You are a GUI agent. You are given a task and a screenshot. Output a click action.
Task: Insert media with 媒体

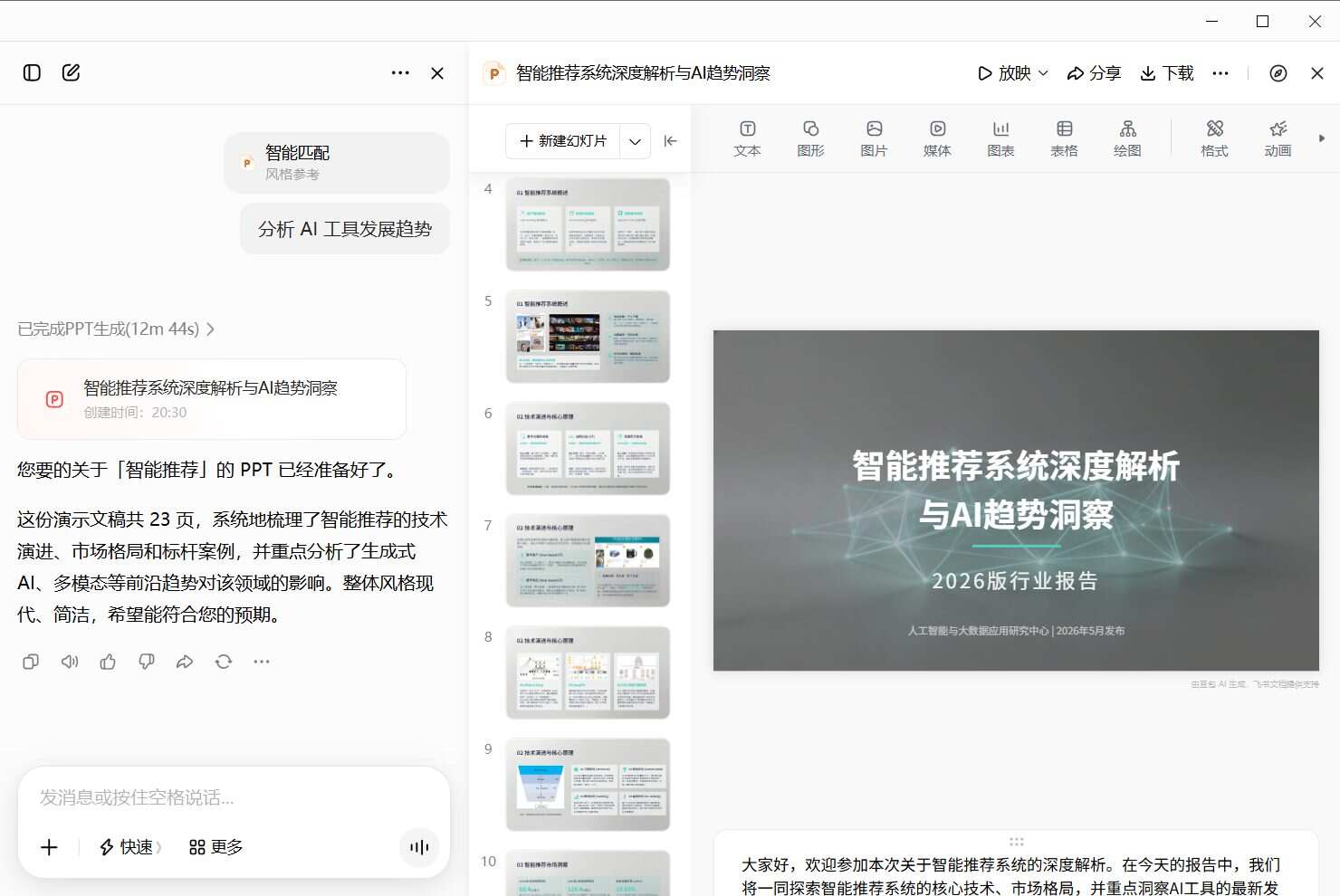click(x=937, y=138)
